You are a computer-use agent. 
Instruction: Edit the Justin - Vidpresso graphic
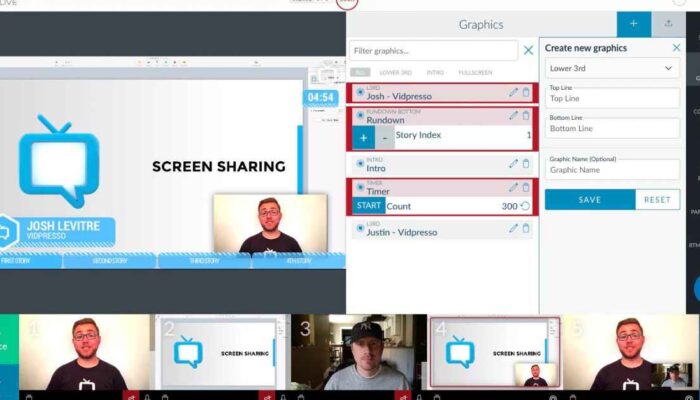point(513,228)
